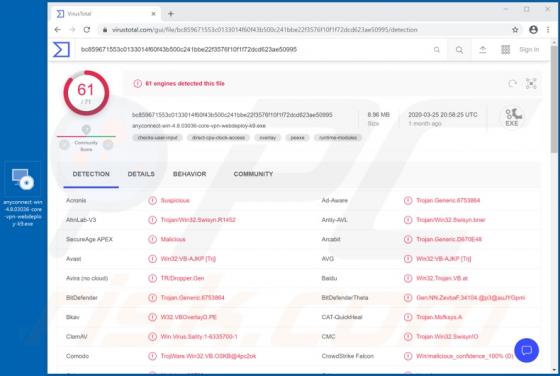
Task: Click the 61 detection score circle
Action: tap(86, 93)
